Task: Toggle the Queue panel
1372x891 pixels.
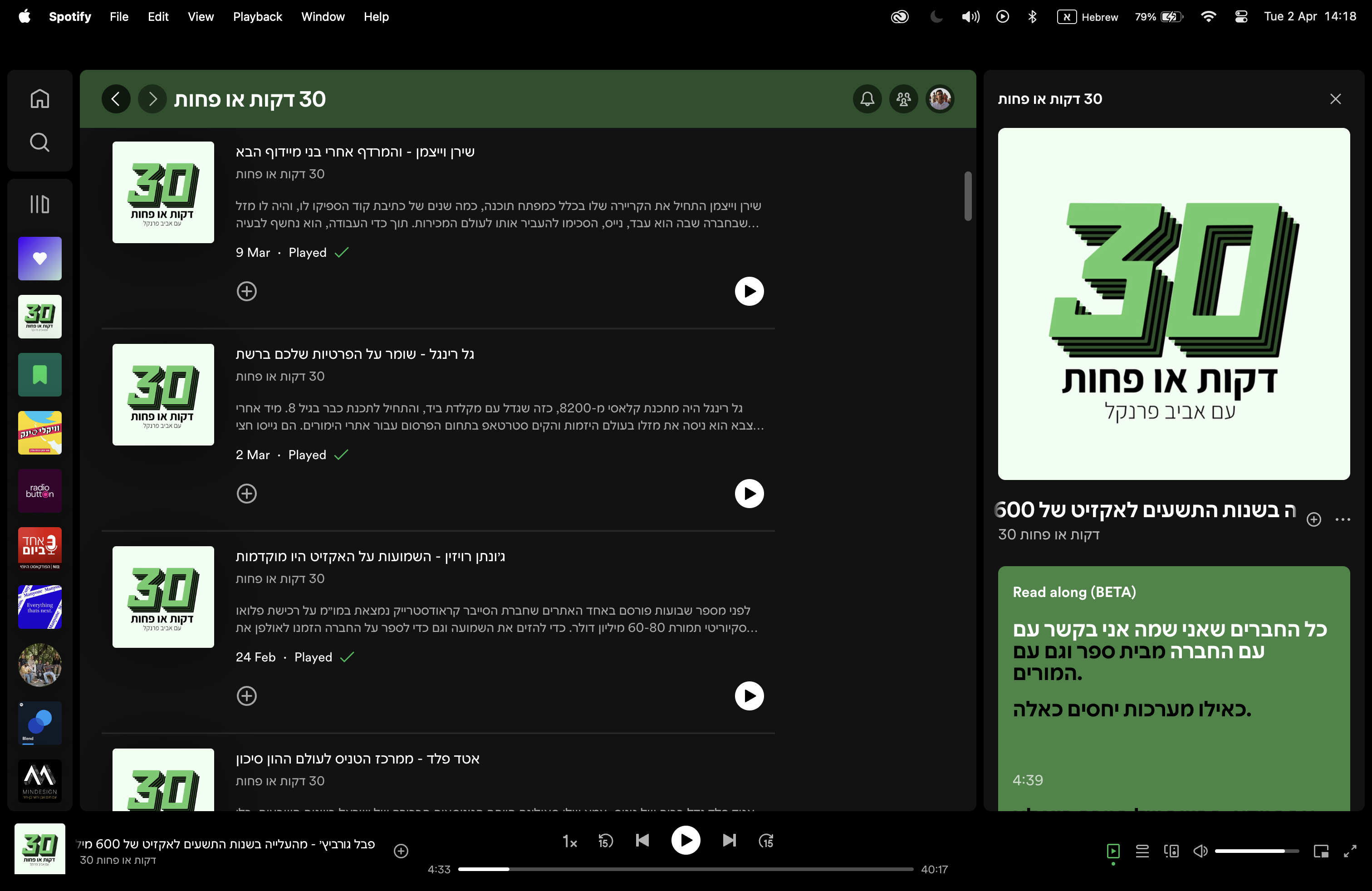Action: (1142, 851)
